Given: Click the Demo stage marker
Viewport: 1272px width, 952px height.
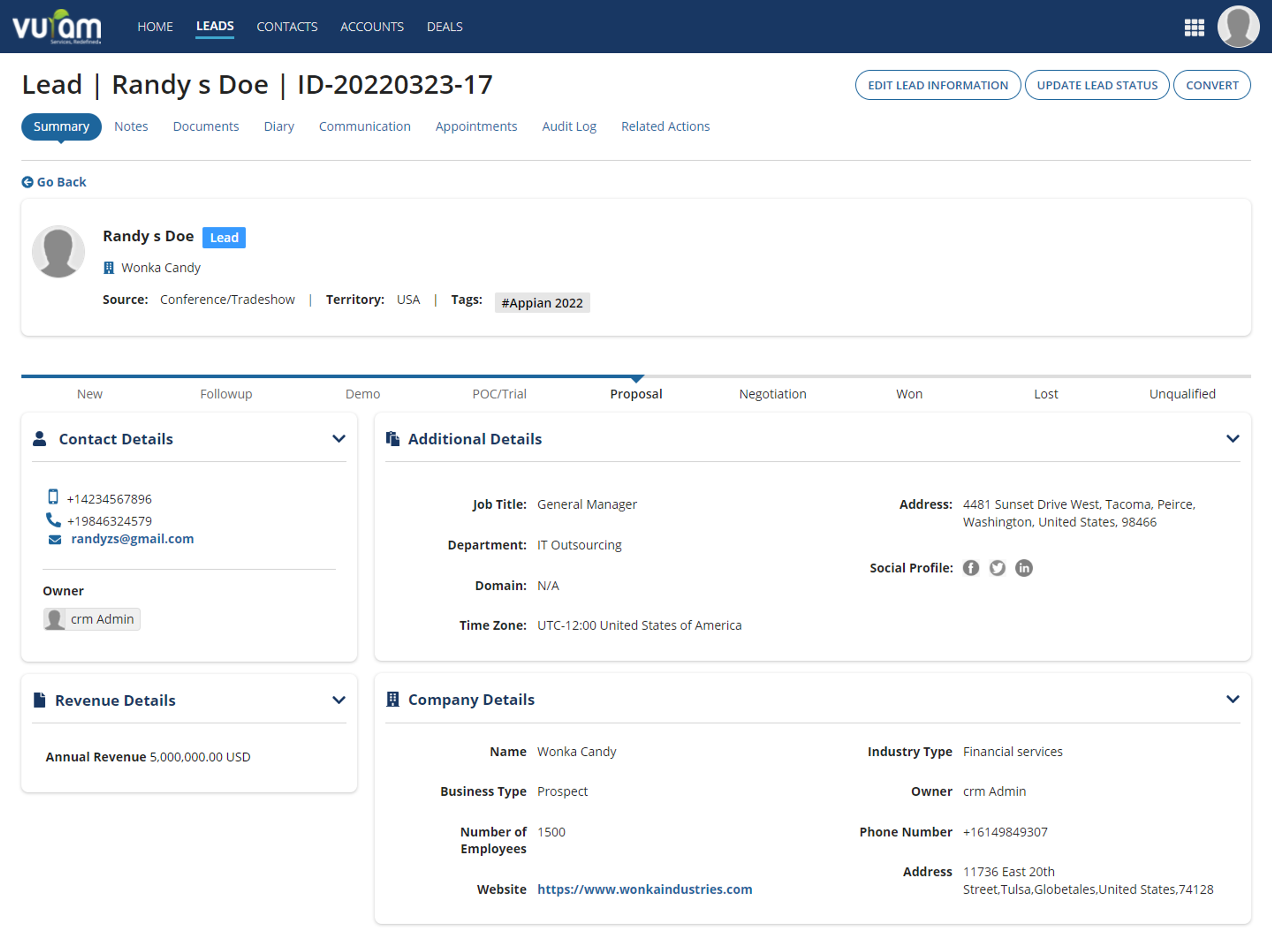Looking at the screenshot, I should 362,394.
